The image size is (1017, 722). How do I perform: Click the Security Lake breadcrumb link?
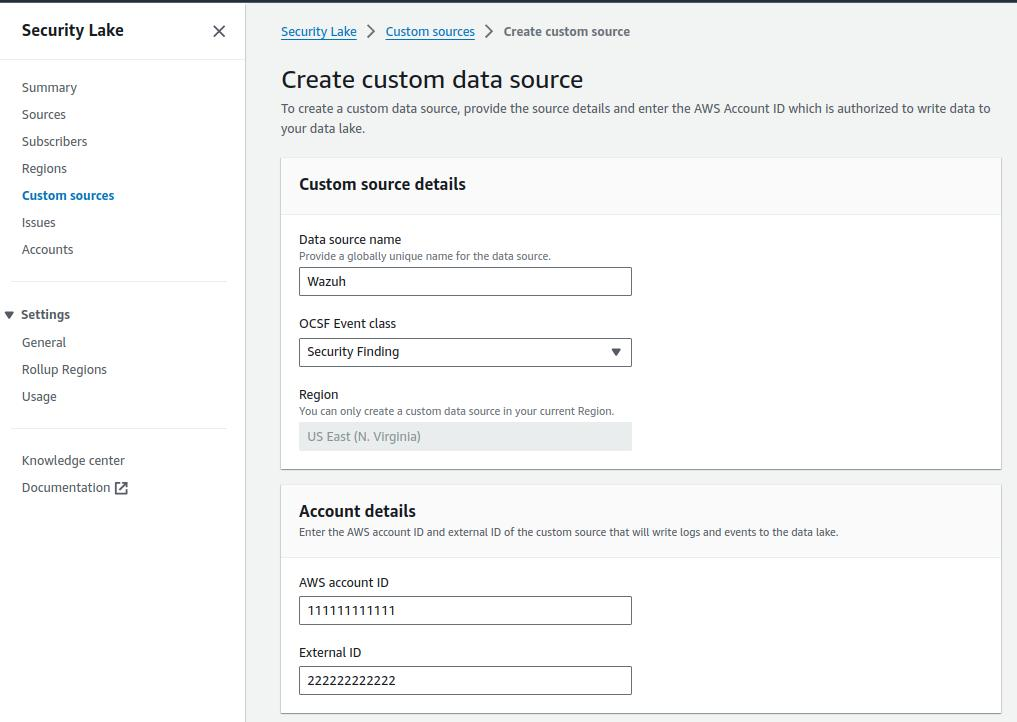click(318, 32)
